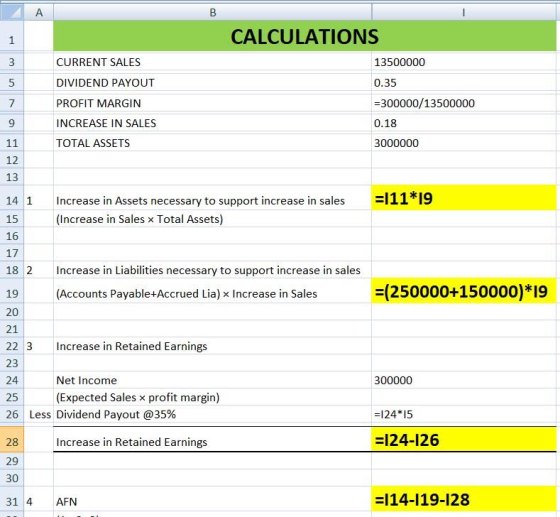Screen dimensions: 560x517
Task: Click 'Increase in Retained Earnings' in row 22
Action: pyautogui.click(x=212, y=346)
